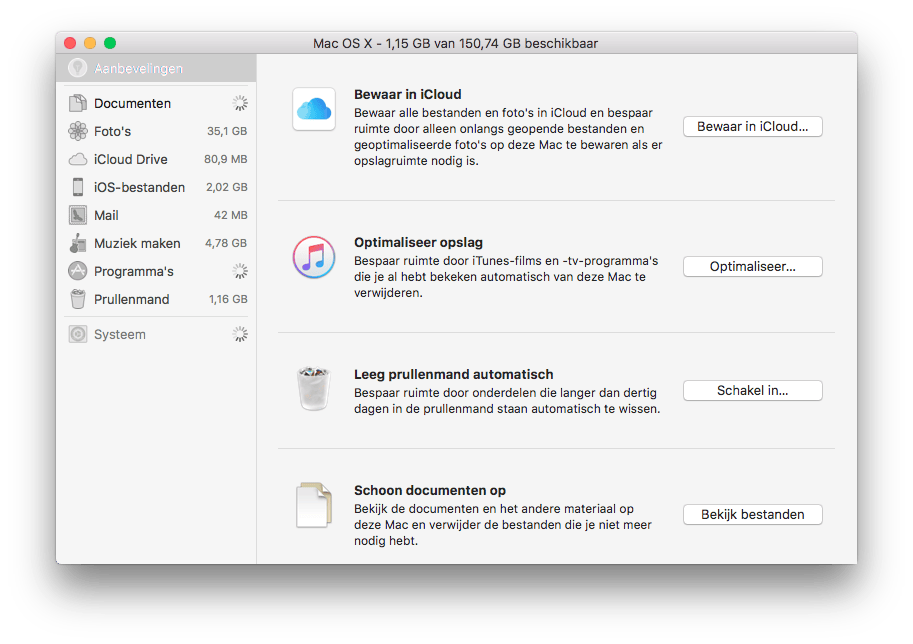Select the Mail category

(x=156, y=215)
